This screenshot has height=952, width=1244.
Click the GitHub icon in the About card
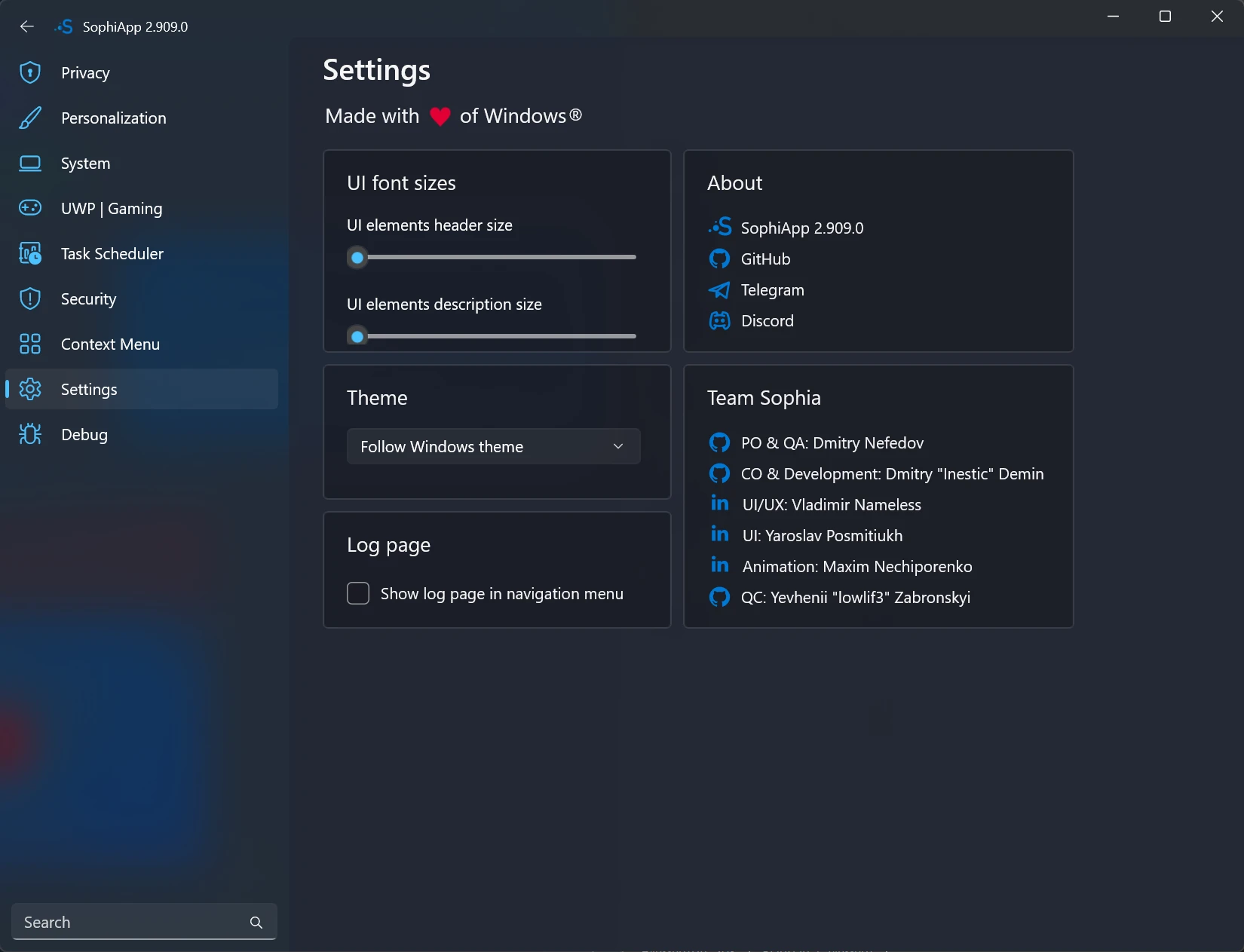pyautogui.click(x=719, y=259)
